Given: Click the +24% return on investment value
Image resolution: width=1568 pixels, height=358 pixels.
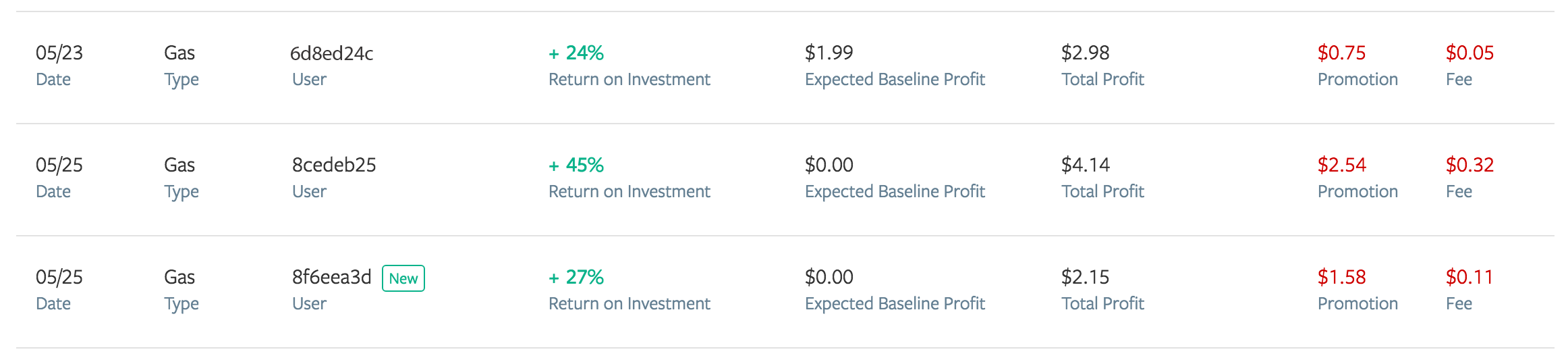Looking at the screenshot, I should point(576,53).
